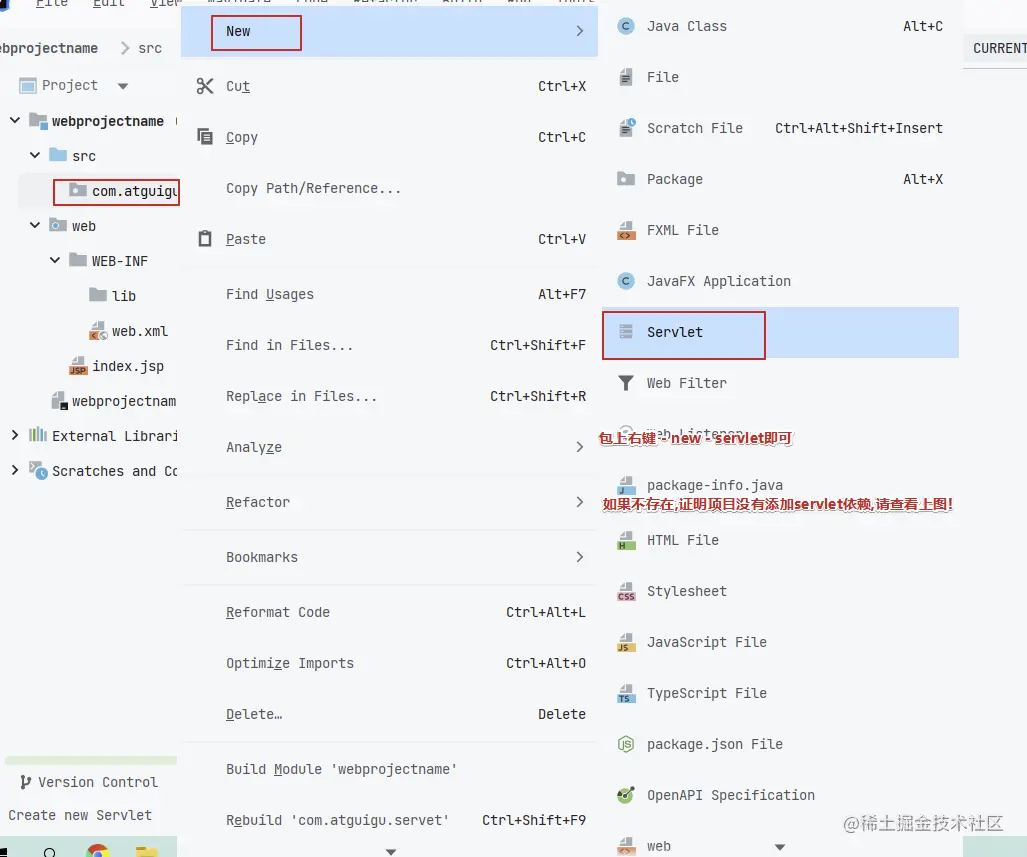Viewport: 1027px width, 857px height.
Task: Select index.jsp in the tree
Action: coord(128,366)
